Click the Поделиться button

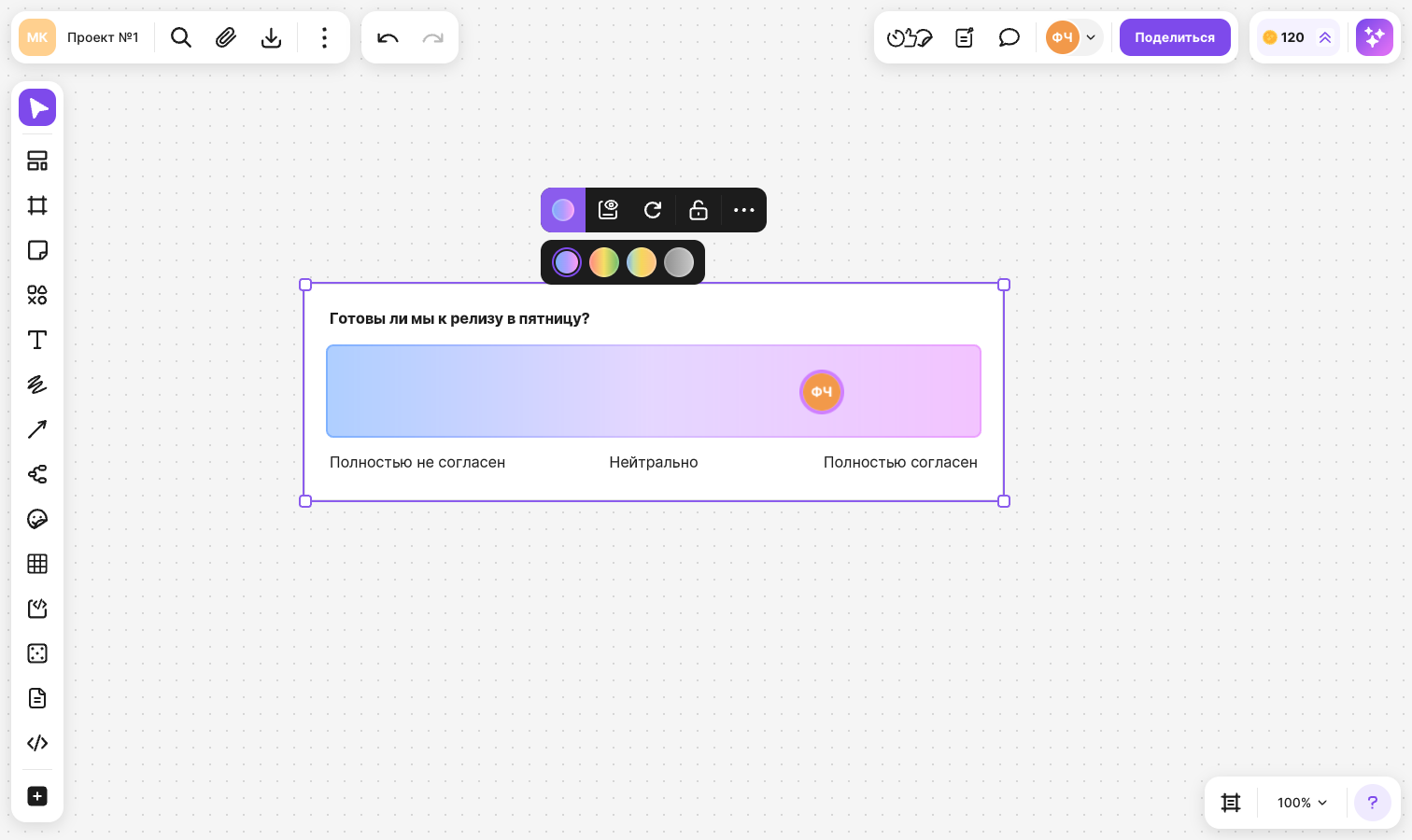1175,37
